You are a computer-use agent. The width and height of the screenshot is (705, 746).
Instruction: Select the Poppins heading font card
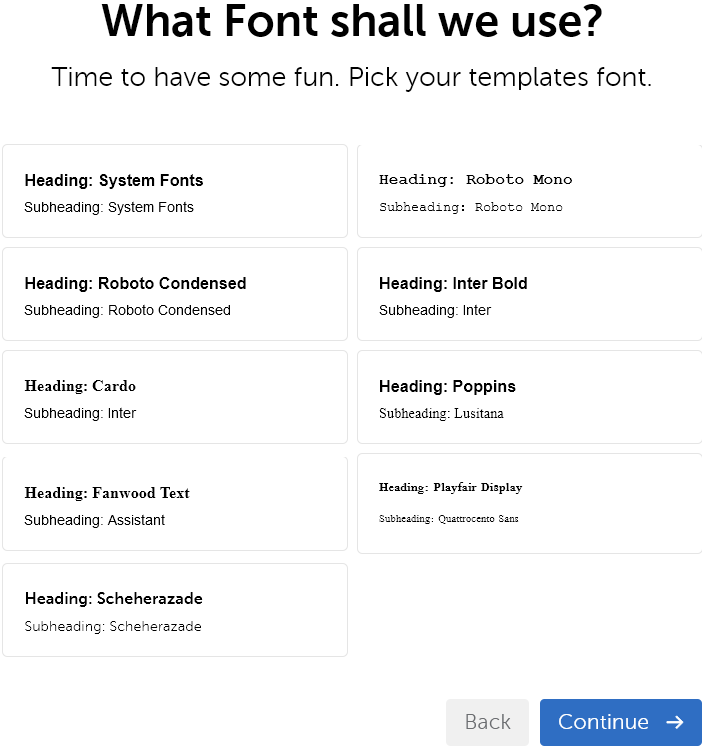(x=529, y=397)
